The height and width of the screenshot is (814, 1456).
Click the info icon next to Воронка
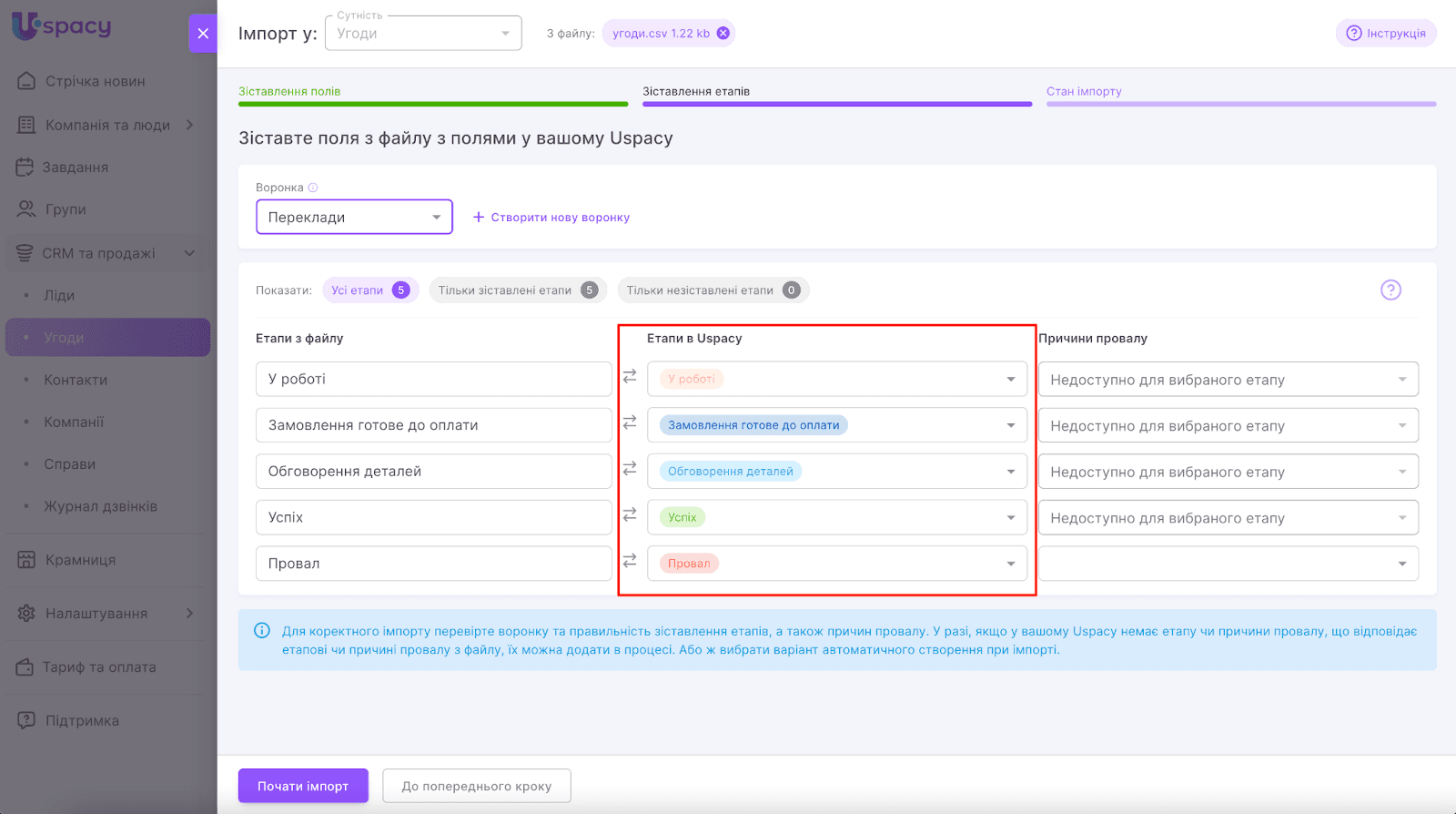[x=313, y=188]
